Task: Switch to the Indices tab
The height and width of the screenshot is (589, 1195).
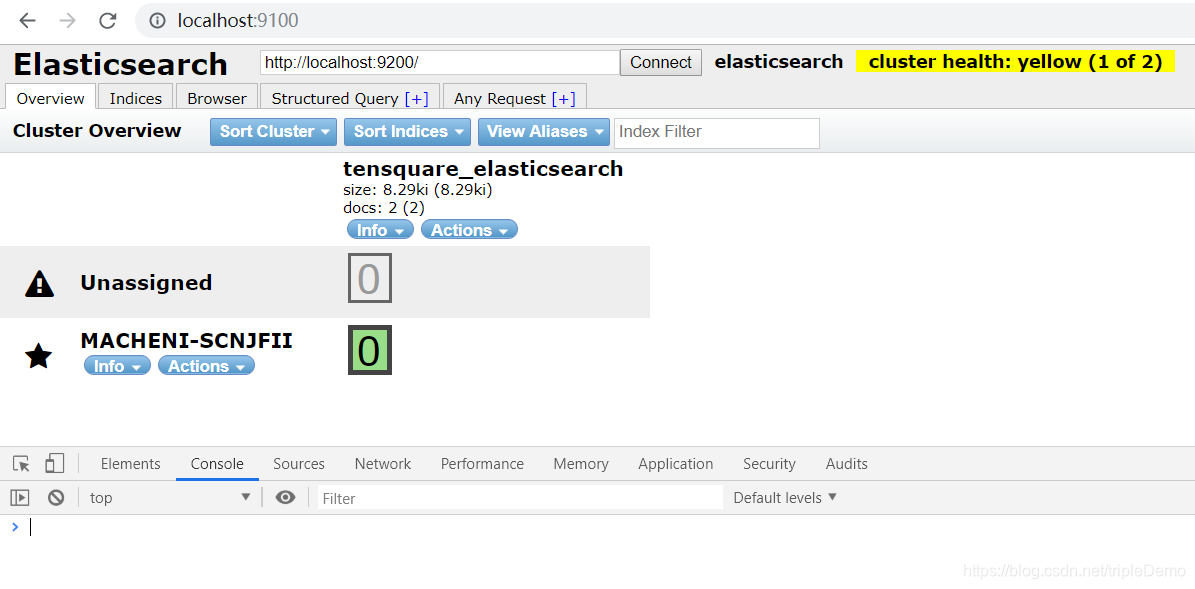Action: point(136,98)
